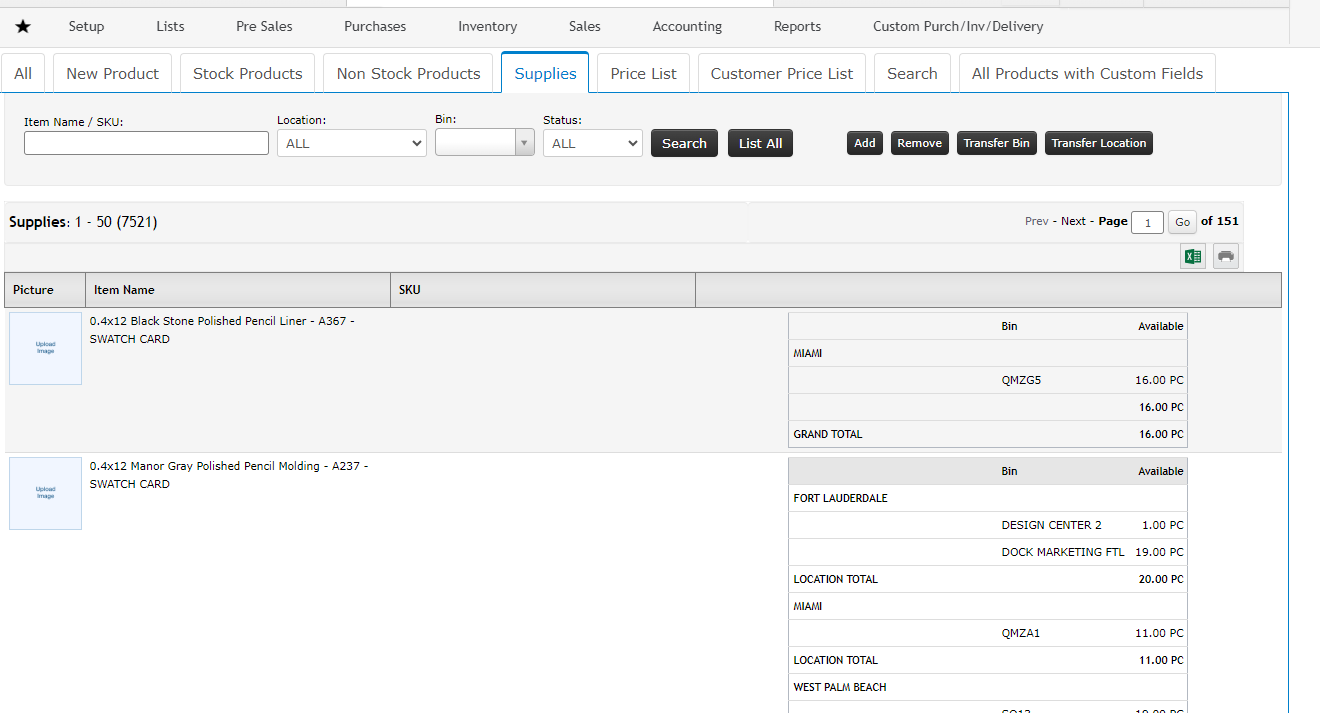Select item 0.4x12 Manor Gray Polished Pencil Molding

(229, 475)
